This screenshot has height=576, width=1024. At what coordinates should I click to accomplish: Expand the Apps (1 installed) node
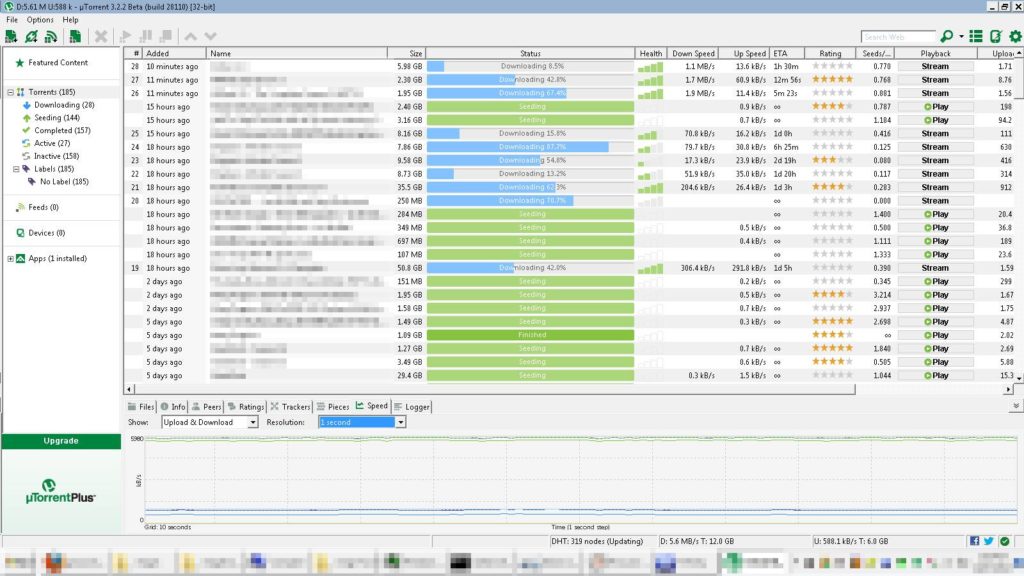point(10,258)
